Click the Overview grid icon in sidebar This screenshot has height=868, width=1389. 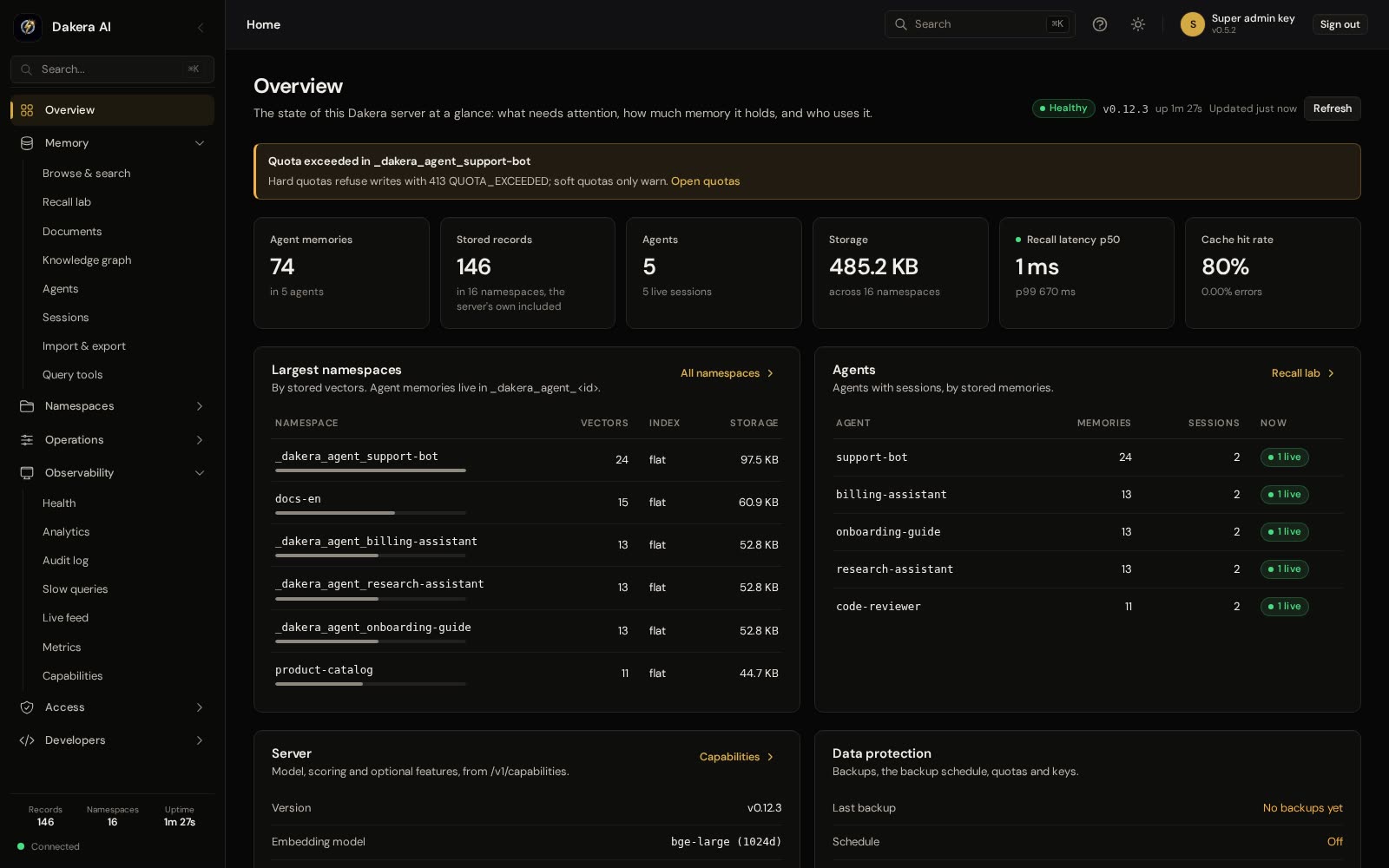[27, 110]
